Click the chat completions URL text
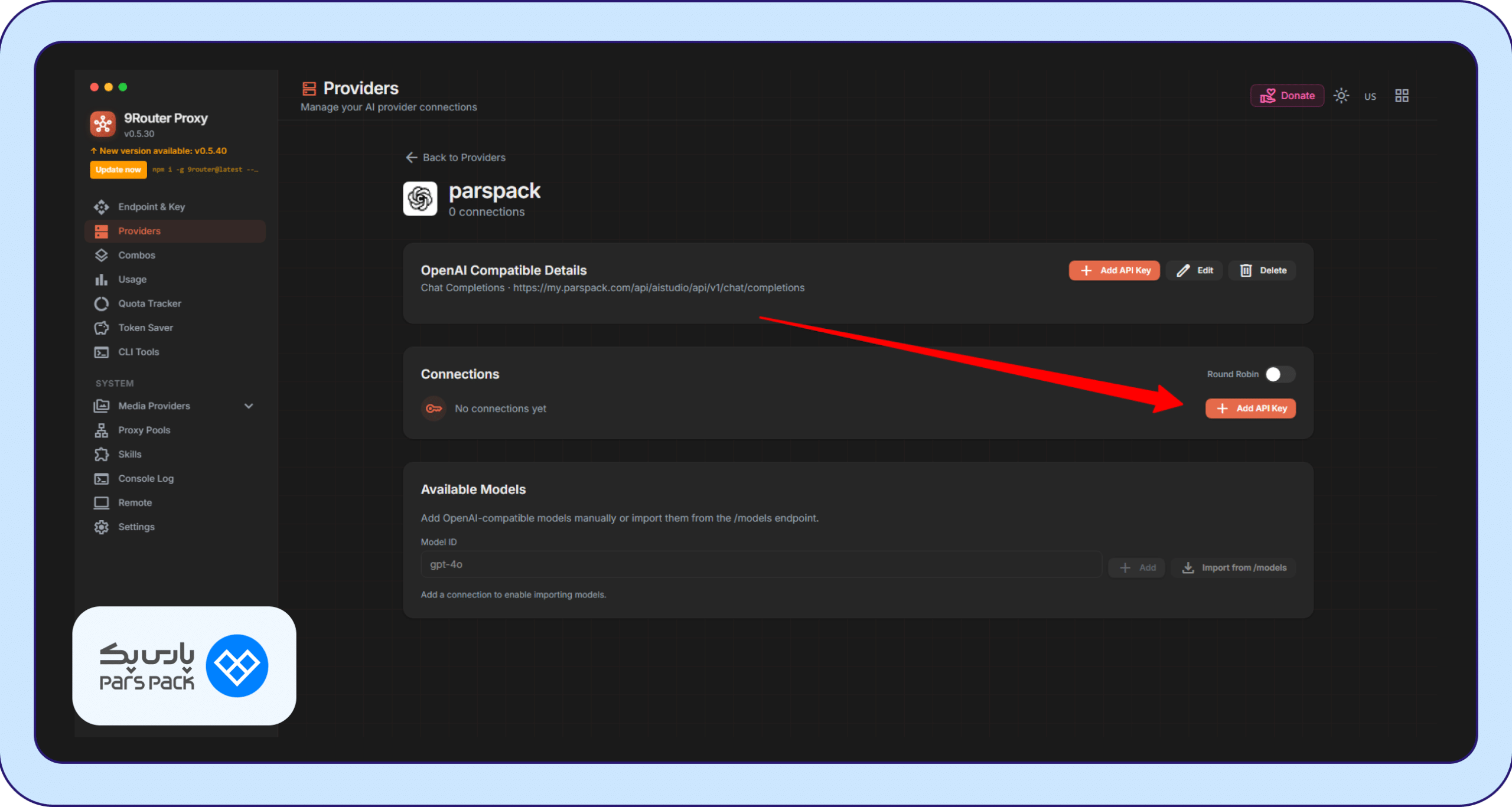The height and width of the screenshot is (807, 1512). [x=659, y=288]
